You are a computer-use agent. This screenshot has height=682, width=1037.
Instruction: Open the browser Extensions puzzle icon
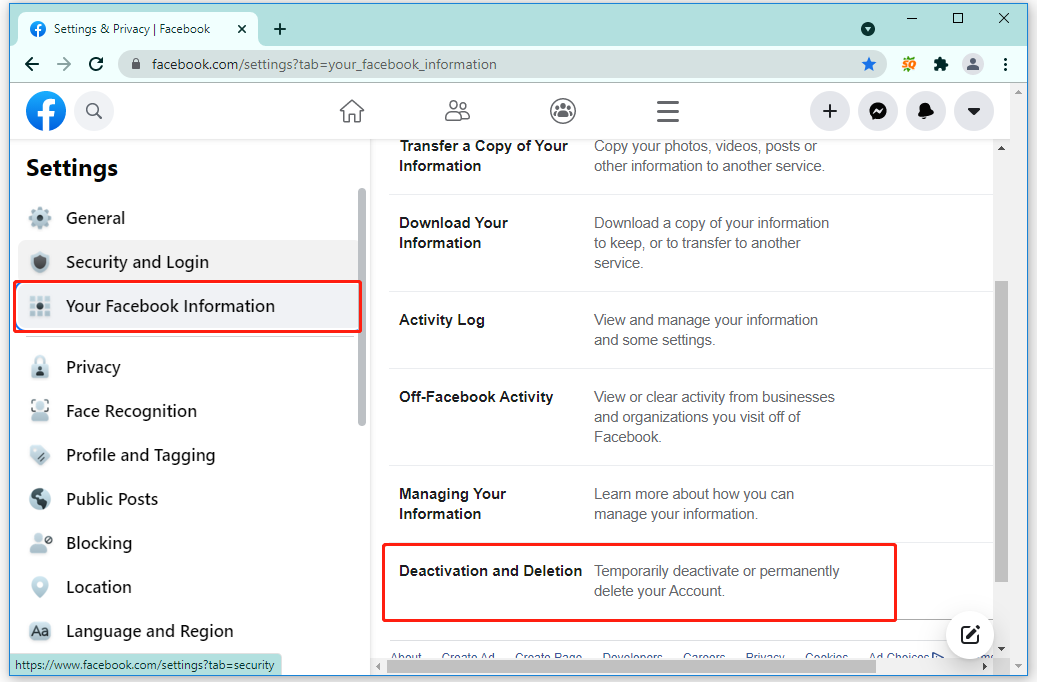(x=940, y=64)
